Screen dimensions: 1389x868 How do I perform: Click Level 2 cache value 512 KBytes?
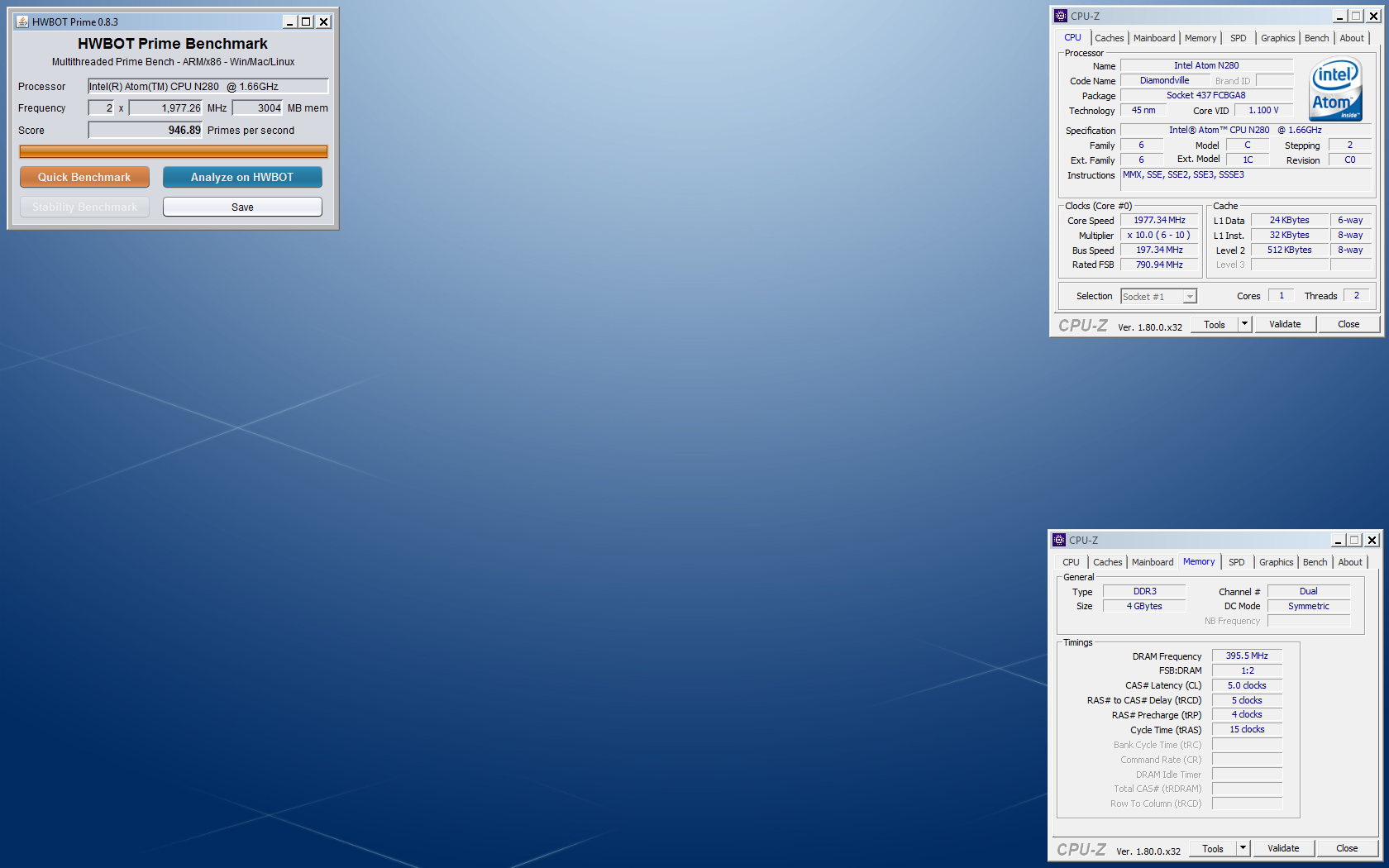click(1289, 250)
